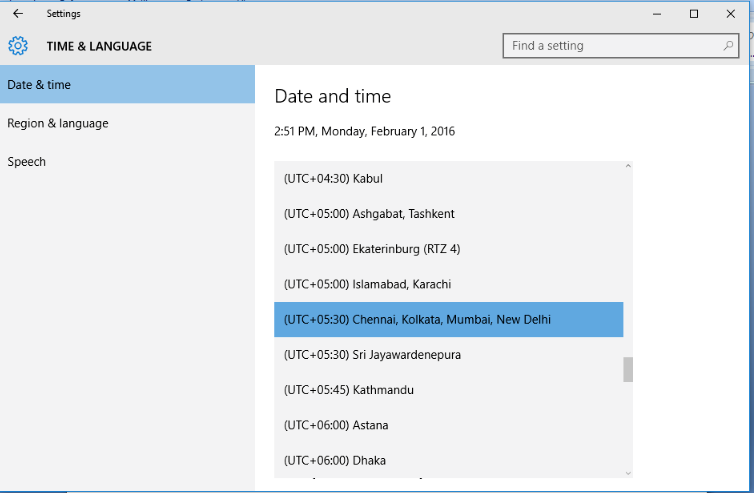Click inside the Find a setting field
Viewport: 754px width, 493px height.
click(x=610, y=46)
